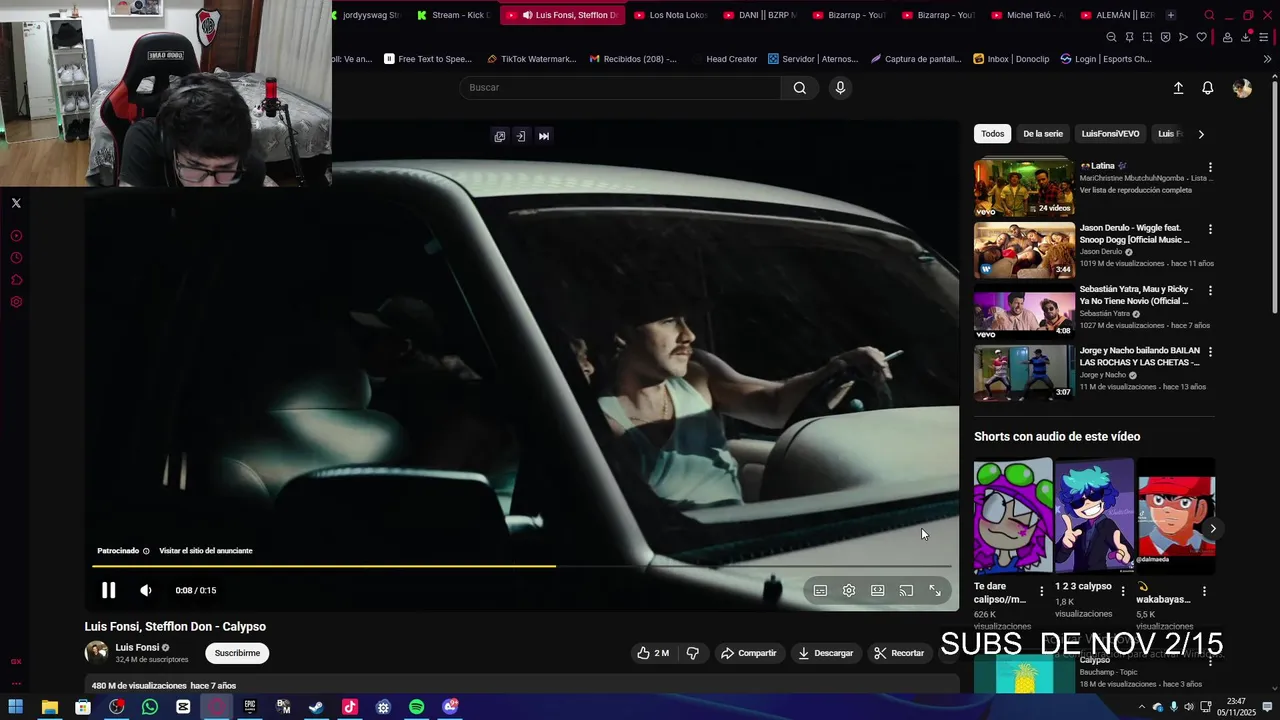Open video player settings gear
The width and height of the screenshot is (1280, 720).
[x=849, y=591]
